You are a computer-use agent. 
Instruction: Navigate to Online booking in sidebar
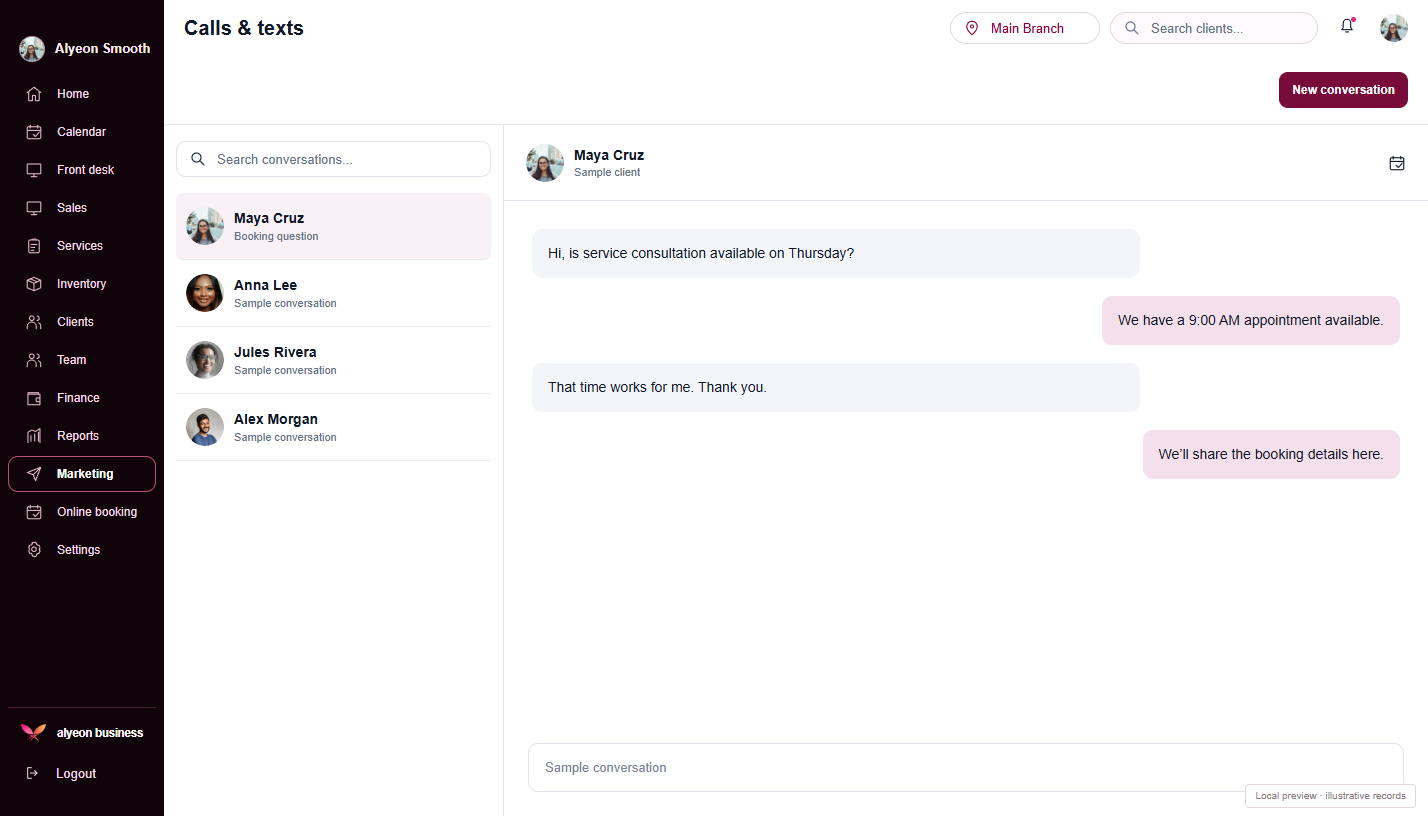coord(82,512)
